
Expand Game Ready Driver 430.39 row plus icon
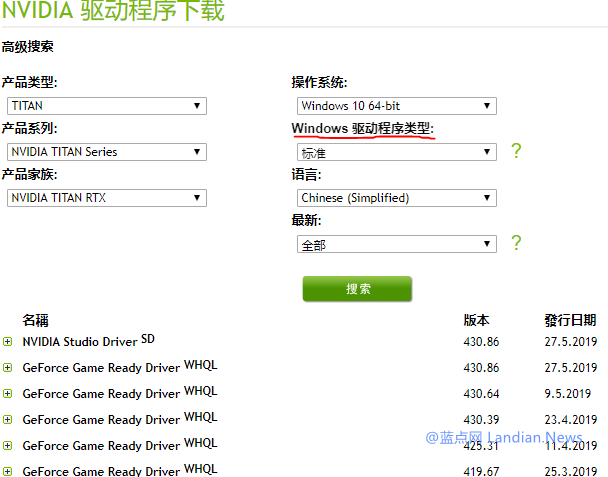8,420
